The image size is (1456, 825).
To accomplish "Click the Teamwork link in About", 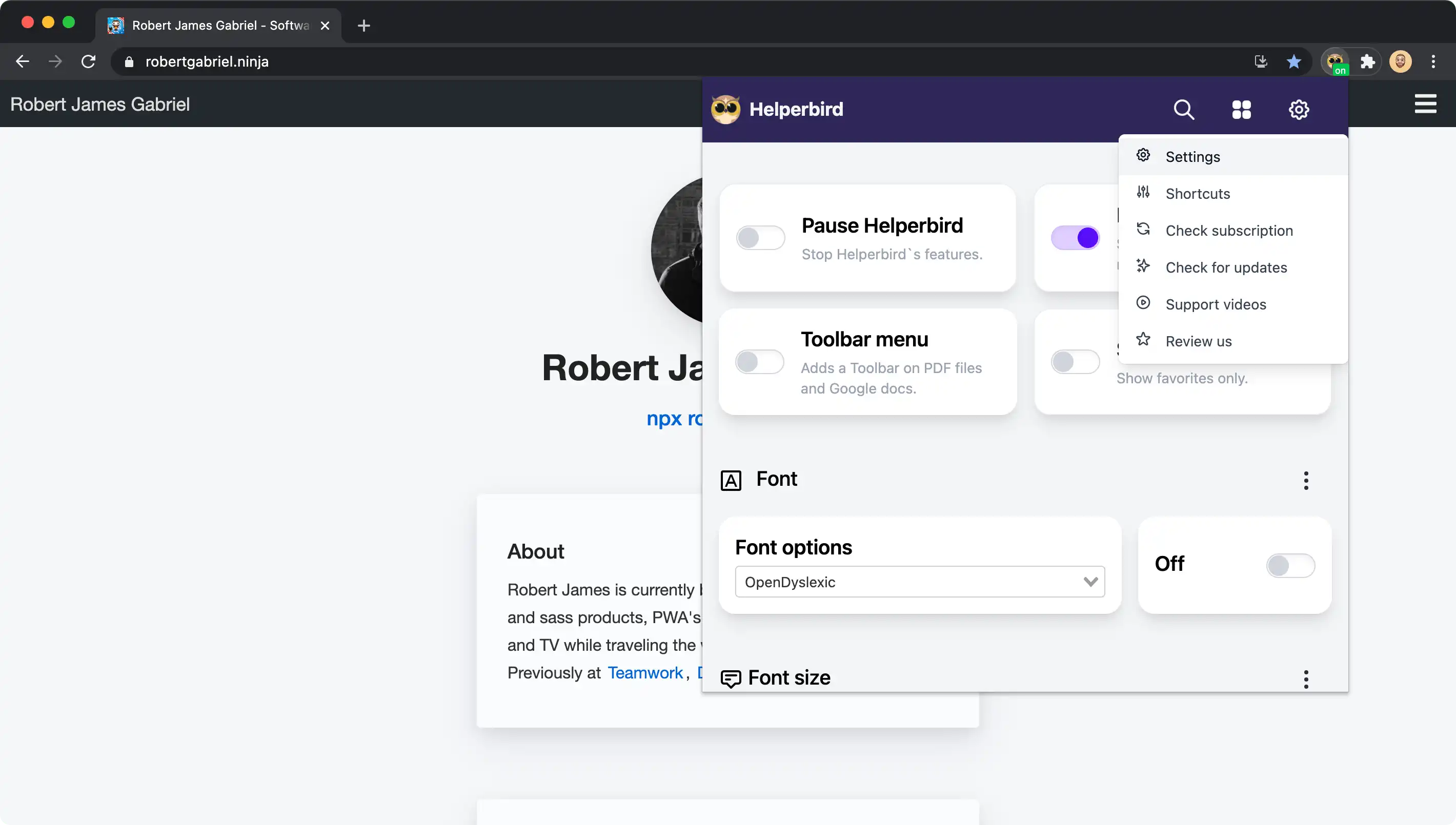I will (645, 673).
